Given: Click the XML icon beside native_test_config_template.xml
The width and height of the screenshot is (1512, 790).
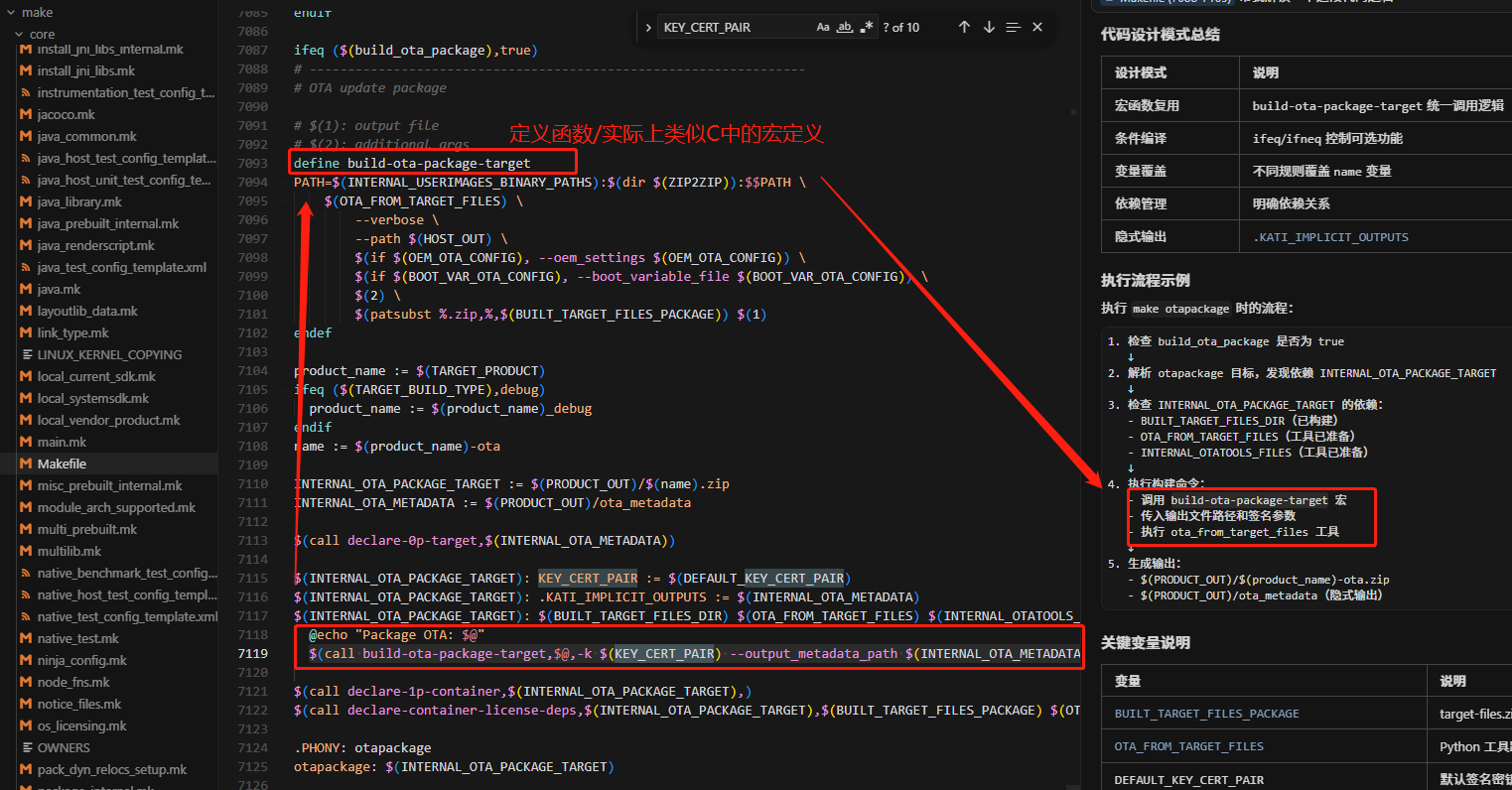Looking at the screenshot, I should pyautogui.click(x=26, y=616).
